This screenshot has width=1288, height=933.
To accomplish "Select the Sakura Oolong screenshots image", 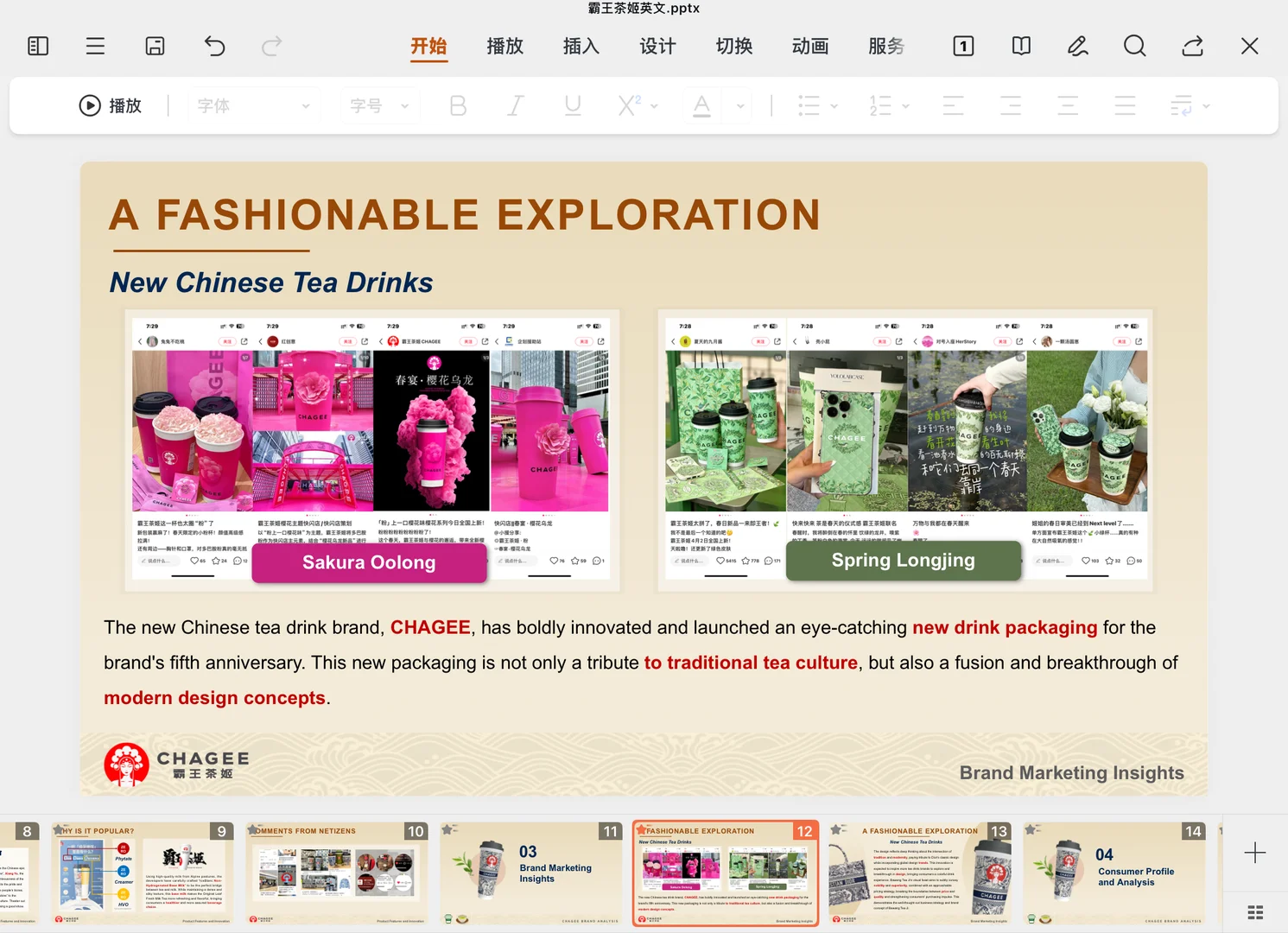I will 372,451.
